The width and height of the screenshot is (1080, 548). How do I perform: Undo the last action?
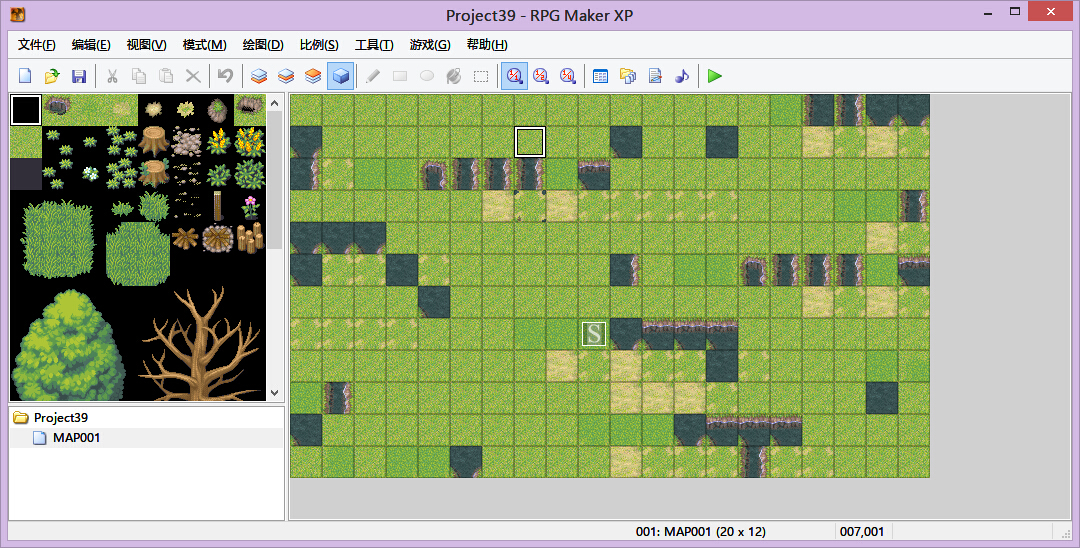(225, 76)
